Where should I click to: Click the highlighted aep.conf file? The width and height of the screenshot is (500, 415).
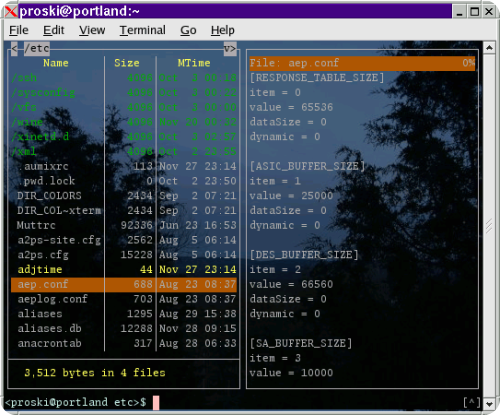124,284
